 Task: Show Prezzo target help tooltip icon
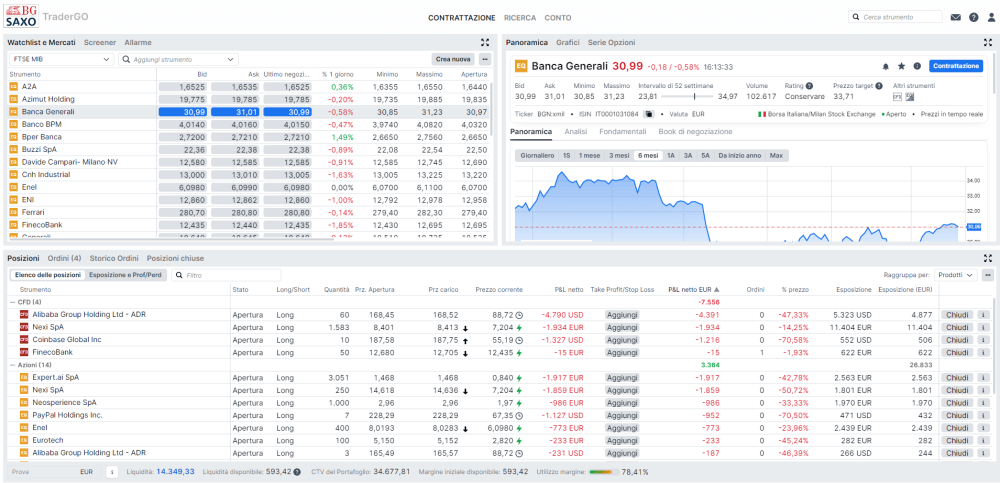[879, 86]
